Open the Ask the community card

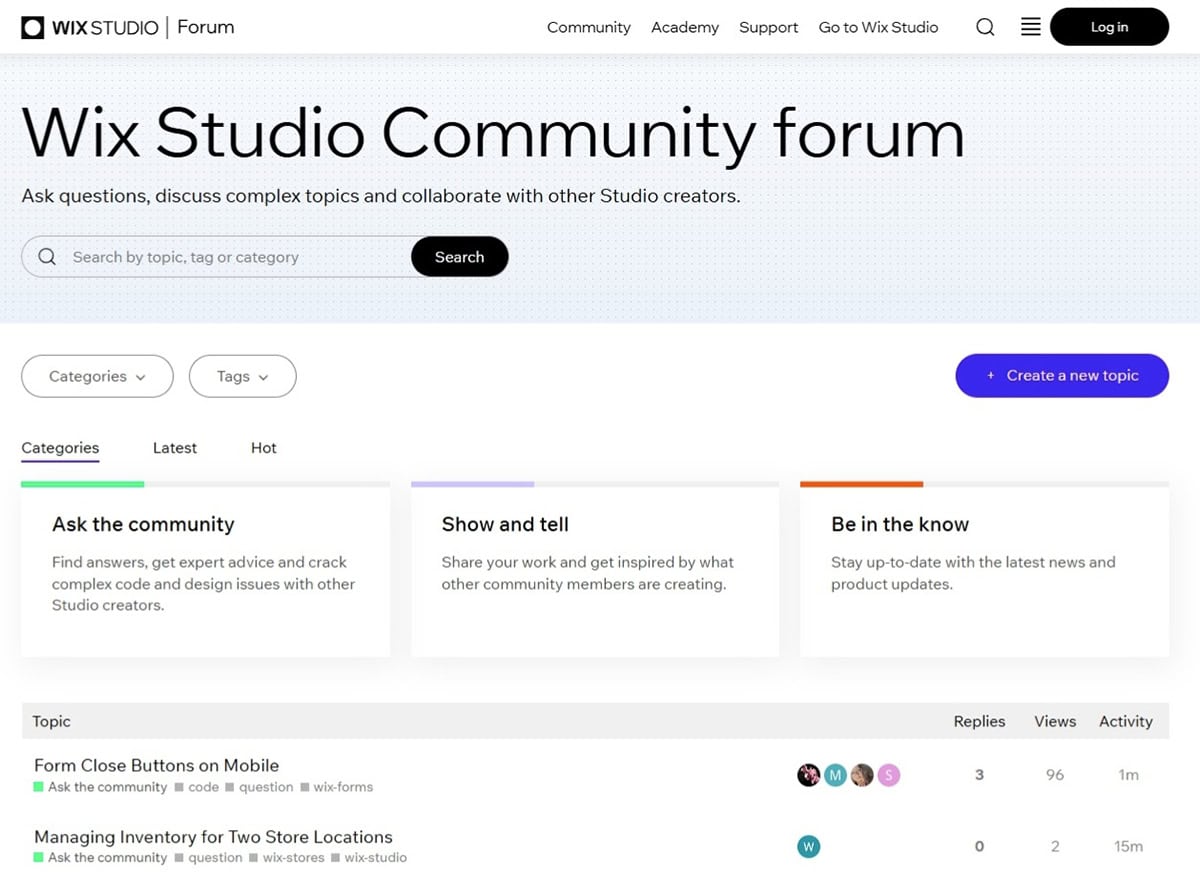point(205,569)
